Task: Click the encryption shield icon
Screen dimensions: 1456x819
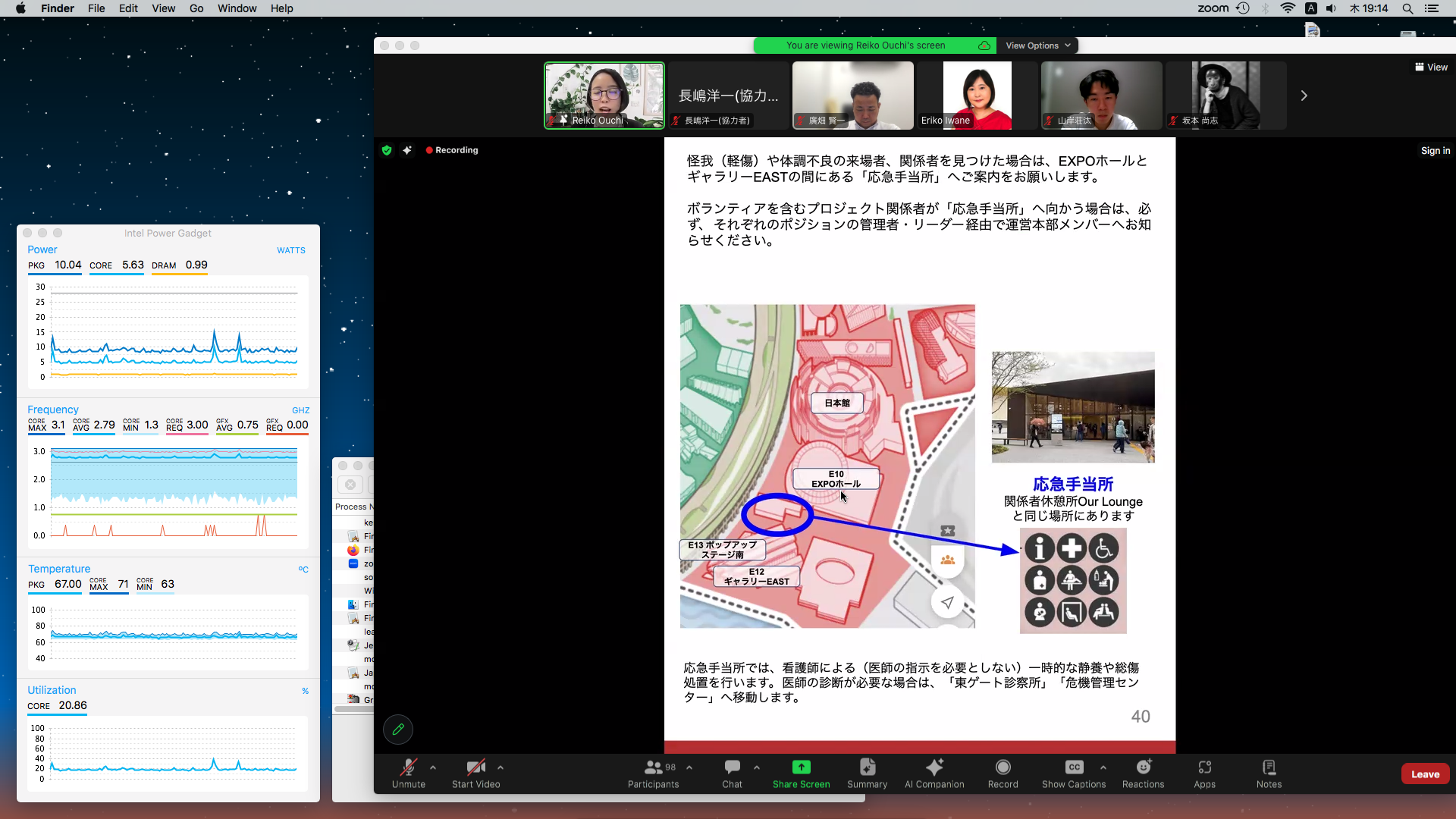Action: (387, 150)
